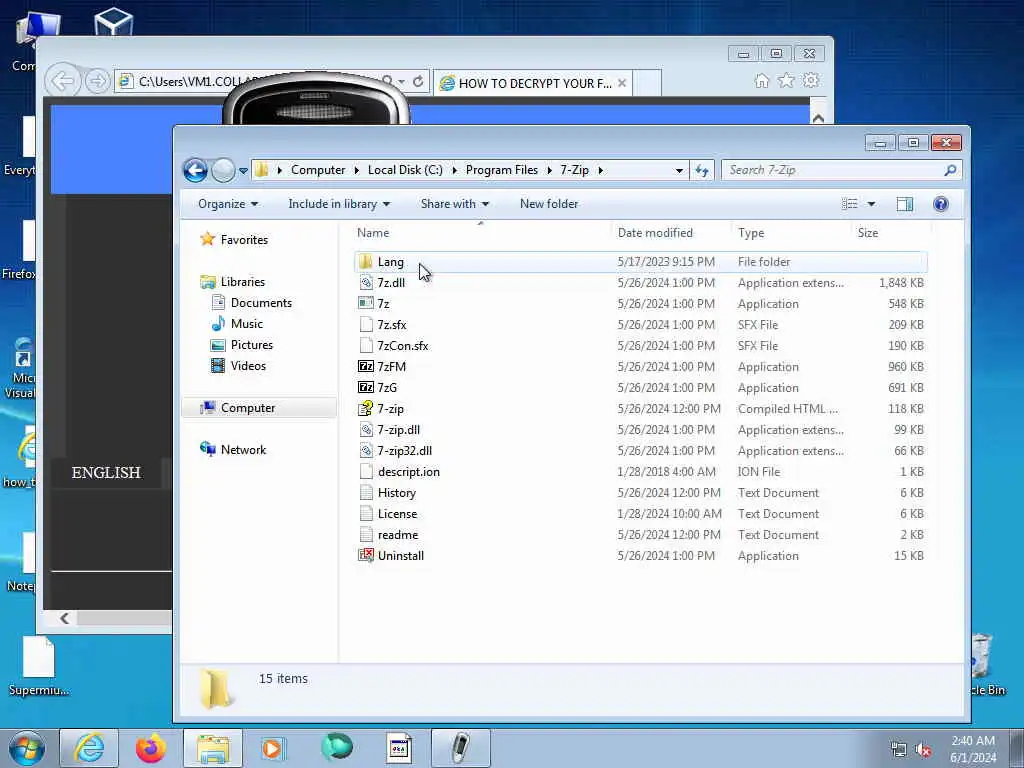Select the 7-zip compiled HTML help icon
1024x768 pixels.
[366, 409]
